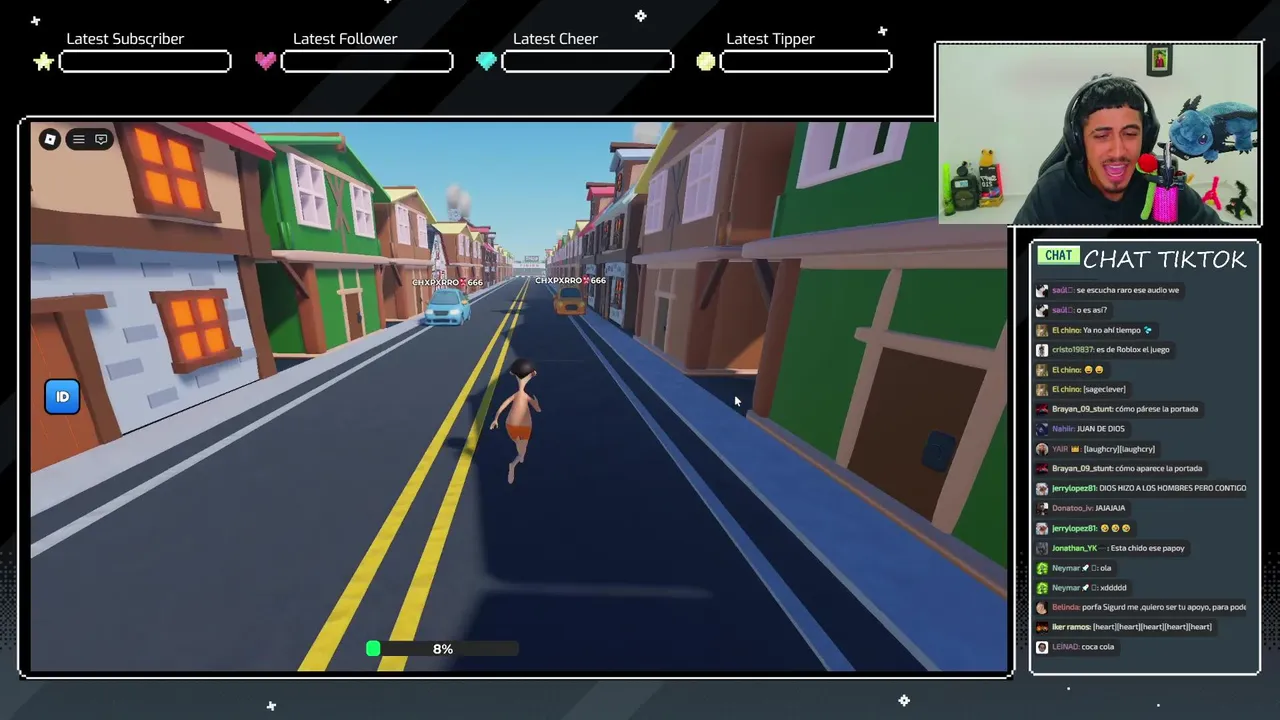Click the blue ID button

(x=62, y=397)
